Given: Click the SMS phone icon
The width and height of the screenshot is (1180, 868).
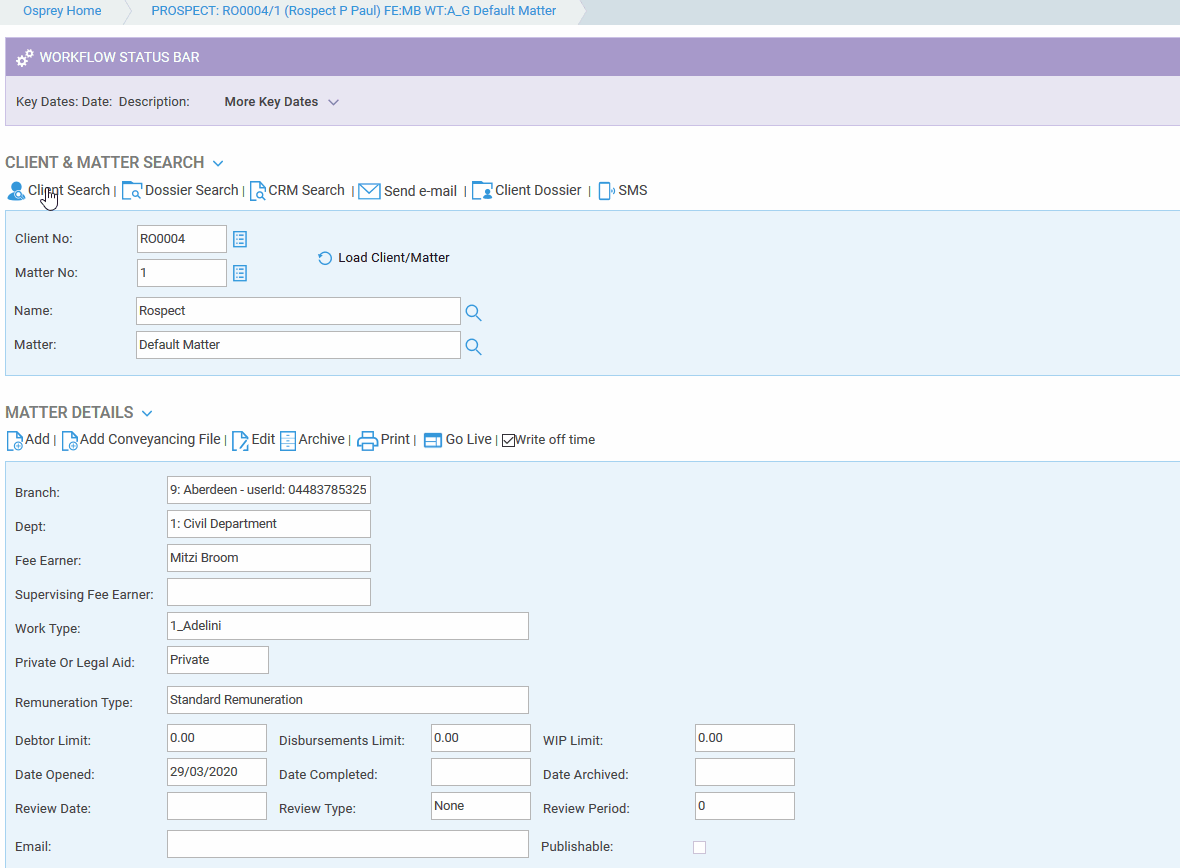Looking at the screenshot, I should click(607, 191).
